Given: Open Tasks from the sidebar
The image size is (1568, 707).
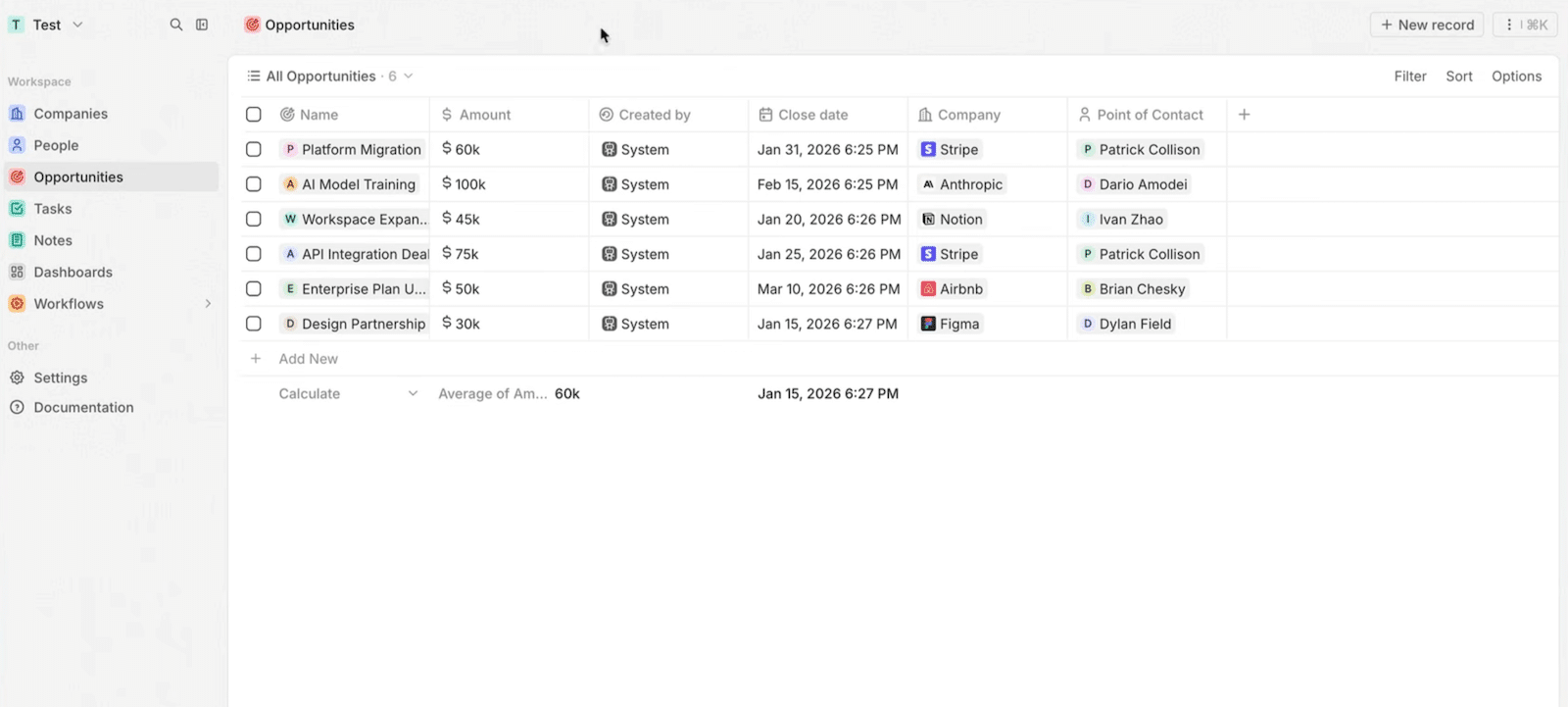Looking at the screenshot, I should click(x=111, y=209).
